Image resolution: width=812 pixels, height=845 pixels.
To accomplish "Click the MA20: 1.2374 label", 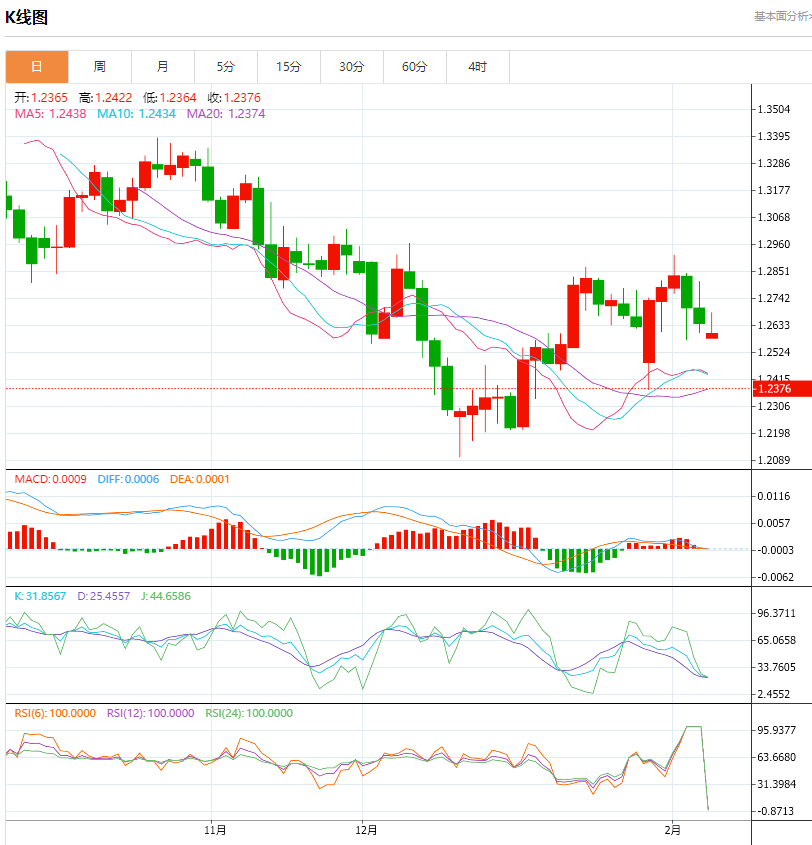I will tap(226, 114).
